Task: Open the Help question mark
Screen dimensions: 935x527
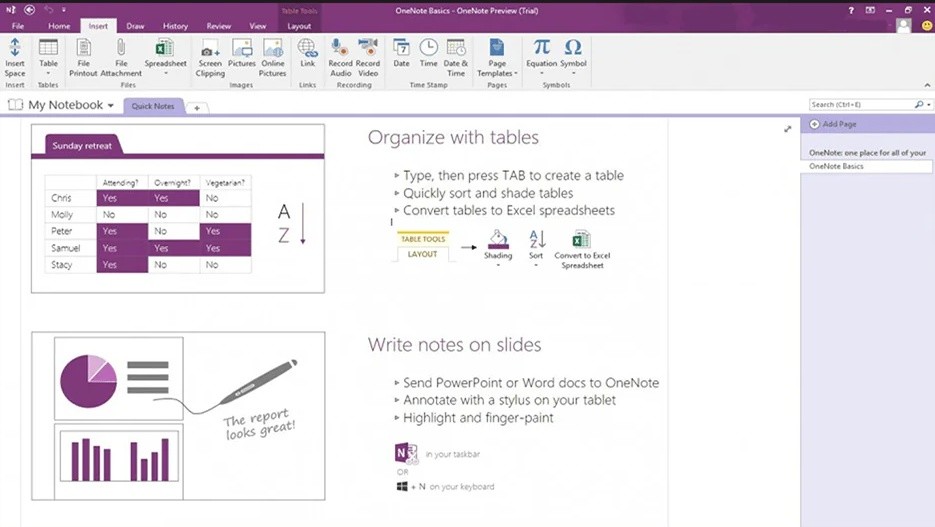Action: point(851,10)
